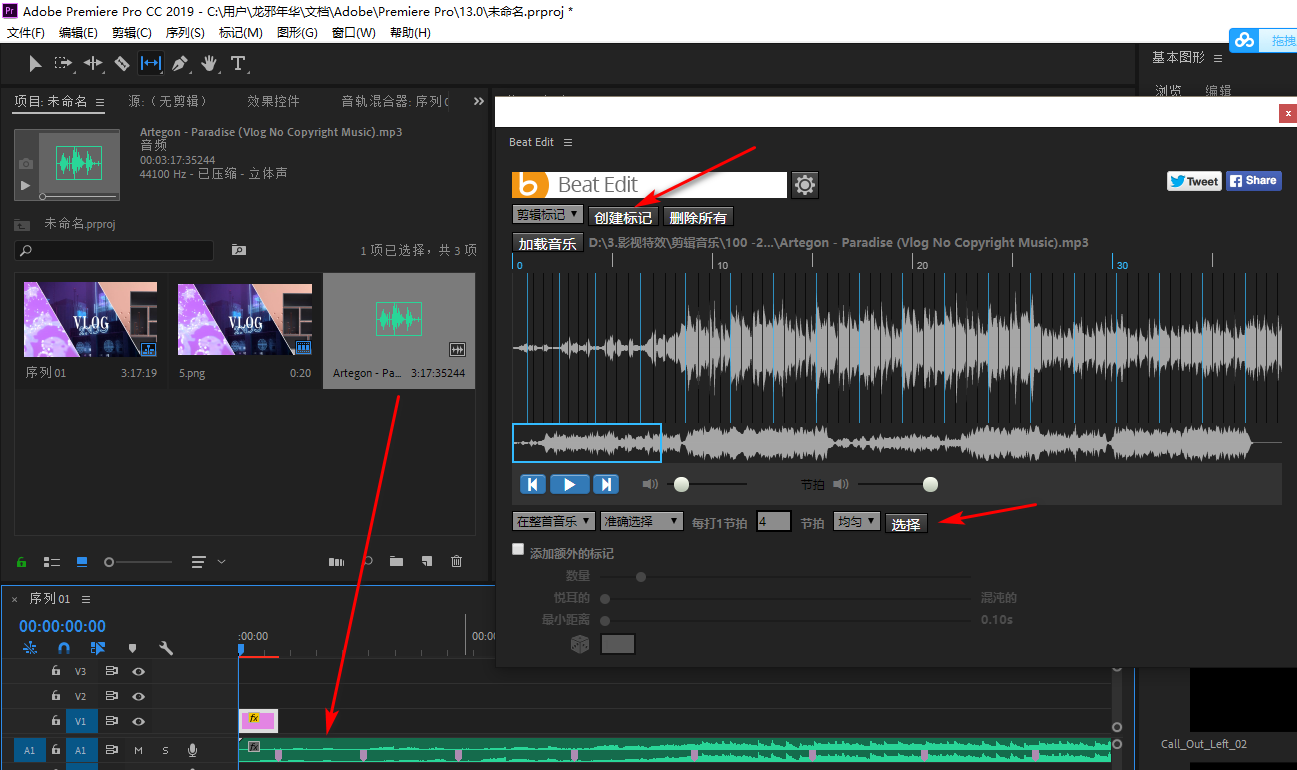Expand the sort icons chevron
Screen dimensions: 1297x770
click(221, 562)
